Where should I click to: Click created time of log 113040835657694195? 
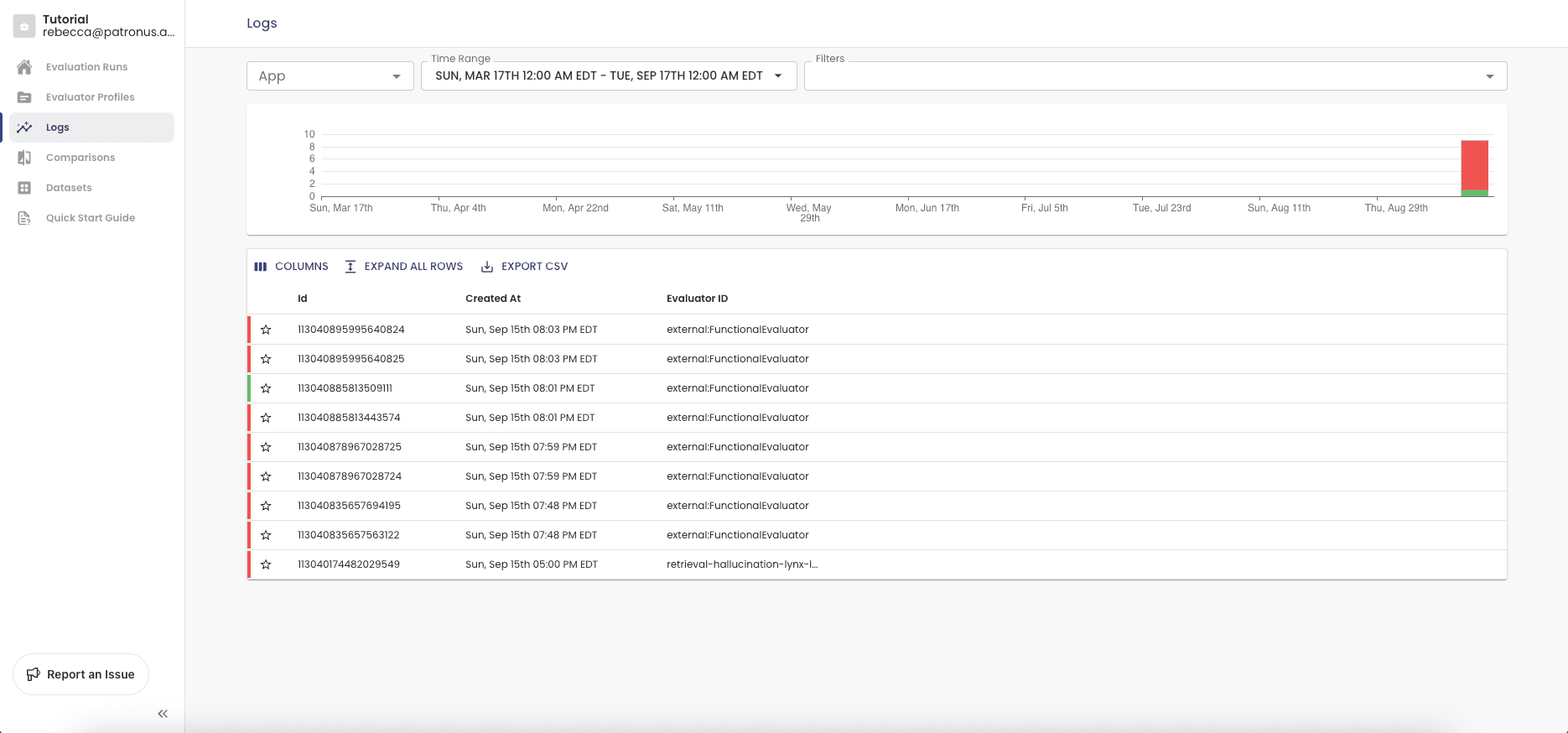click(532, 506)
